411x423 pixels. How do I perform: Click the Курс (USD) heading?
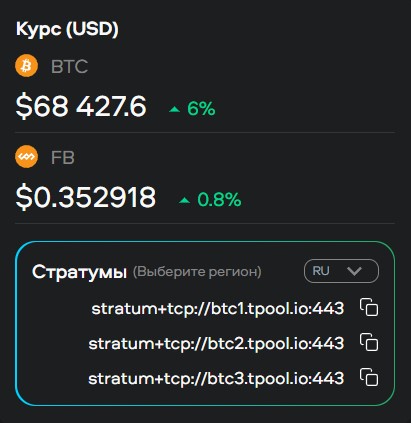67,30
